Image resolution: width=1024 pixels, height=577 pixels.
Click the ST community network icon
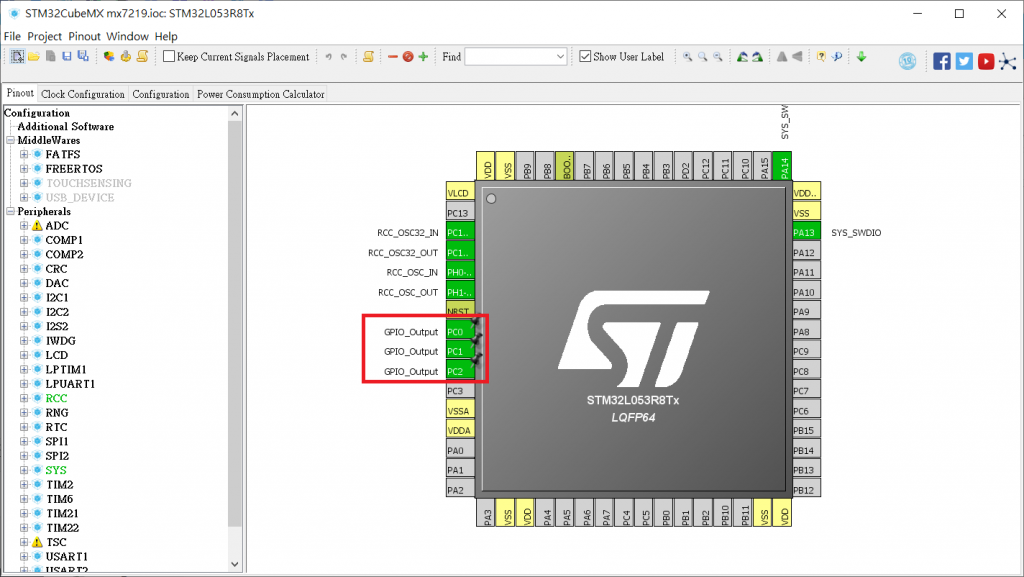1008,61
